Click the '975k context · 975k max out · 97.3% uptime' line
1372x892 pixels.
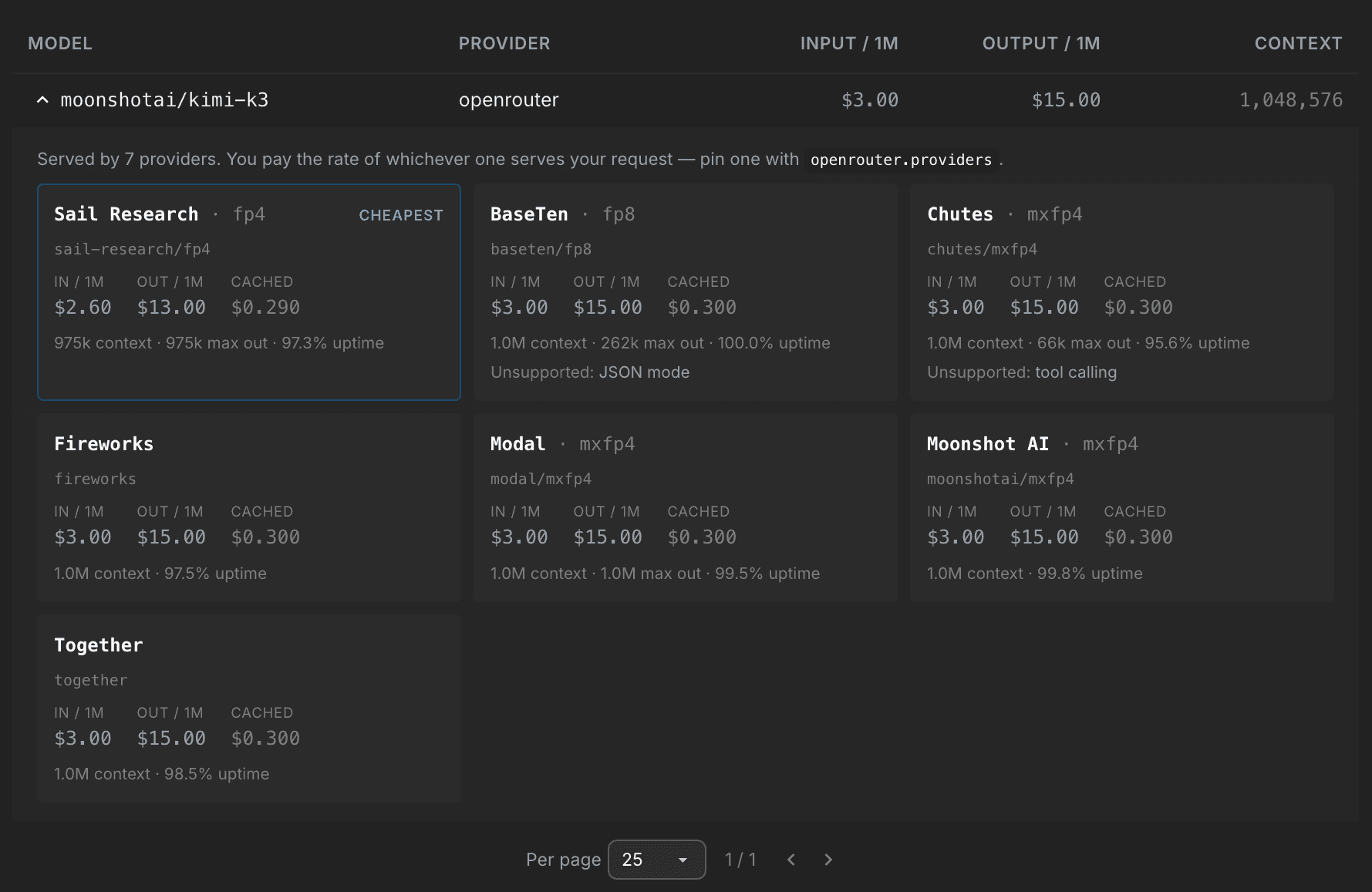[219, 343]
